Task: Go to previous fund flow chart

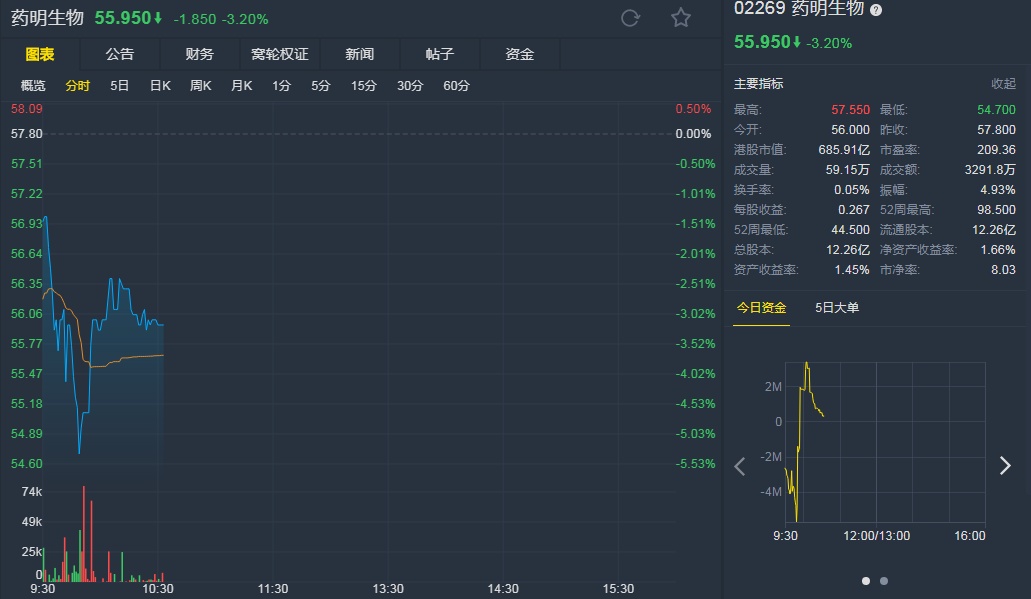Action: 740,466
